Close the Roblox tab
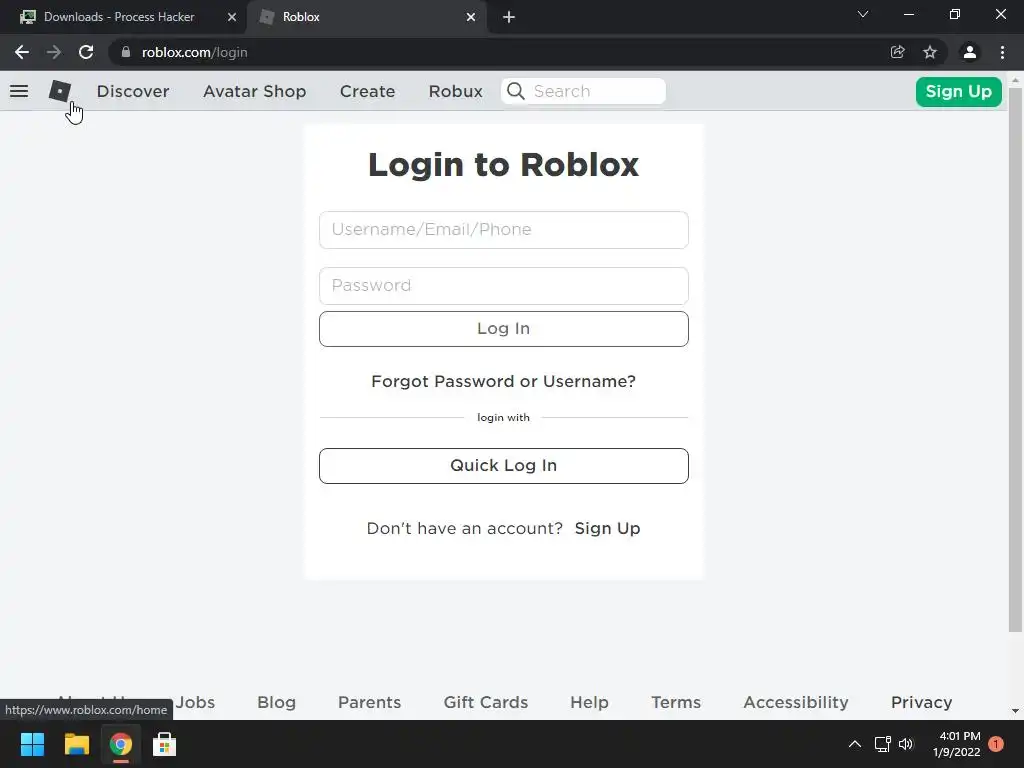This screenshot has width=1024, height=768. point(471,17)
